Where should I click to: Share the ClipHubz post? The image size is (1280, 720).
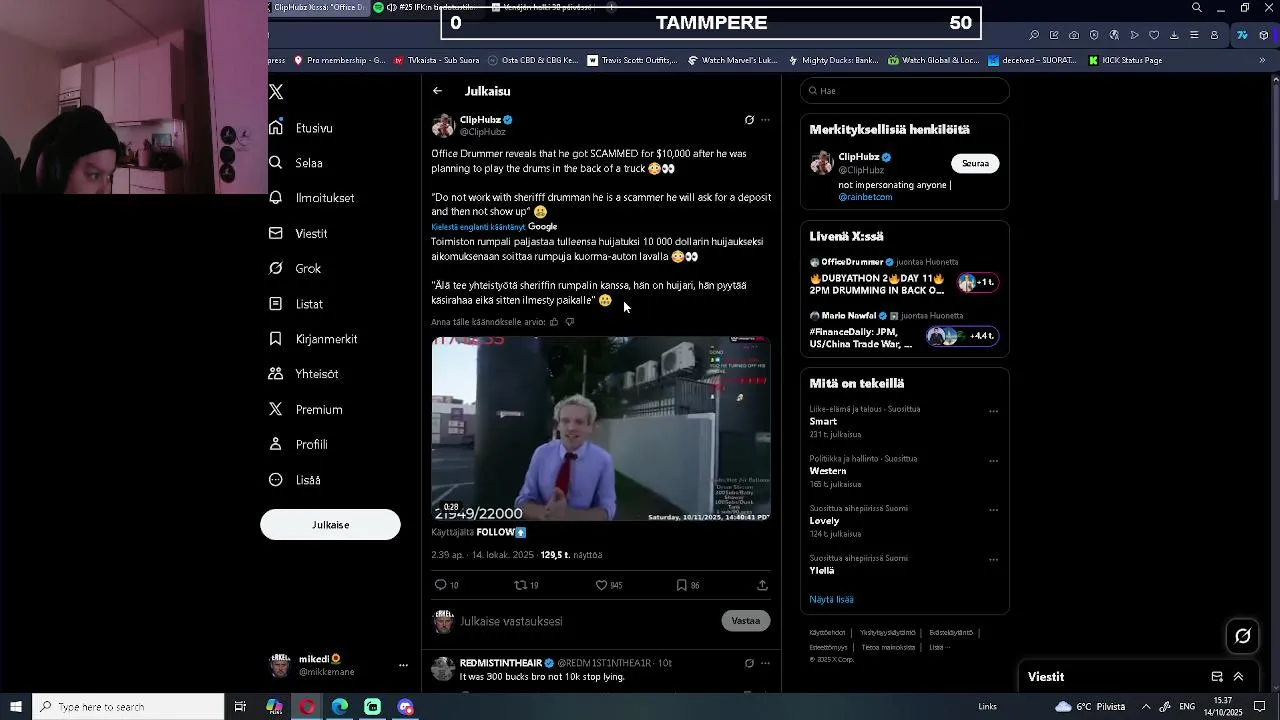[762, 585]
